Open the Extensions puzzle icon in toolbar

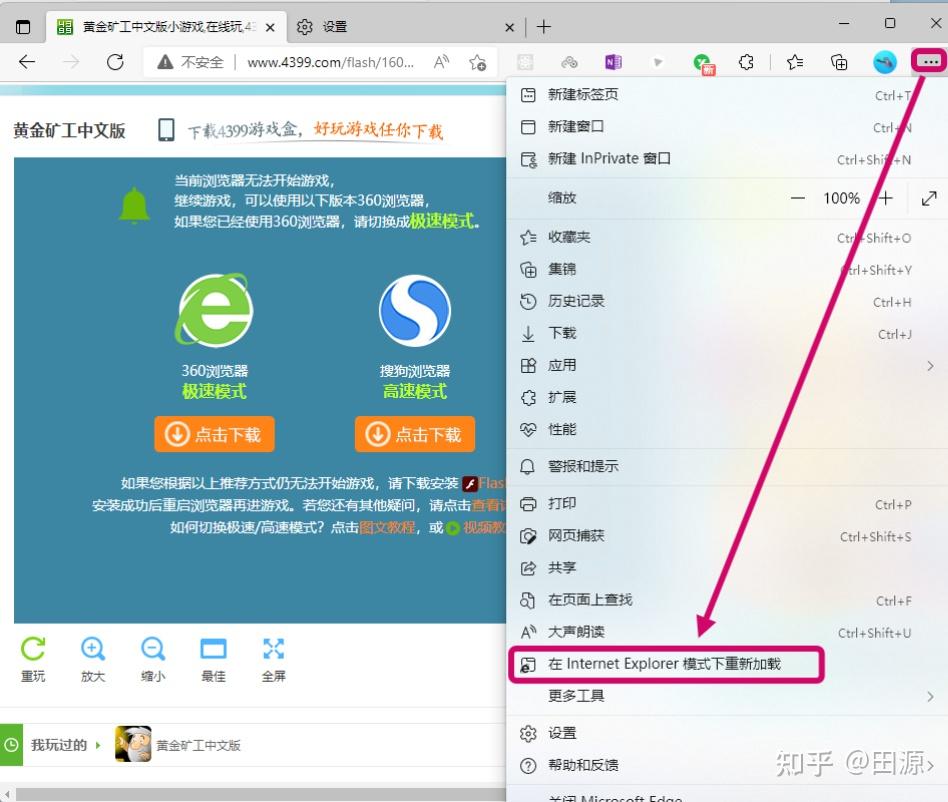pyautogui.click(x=746, y=62)
